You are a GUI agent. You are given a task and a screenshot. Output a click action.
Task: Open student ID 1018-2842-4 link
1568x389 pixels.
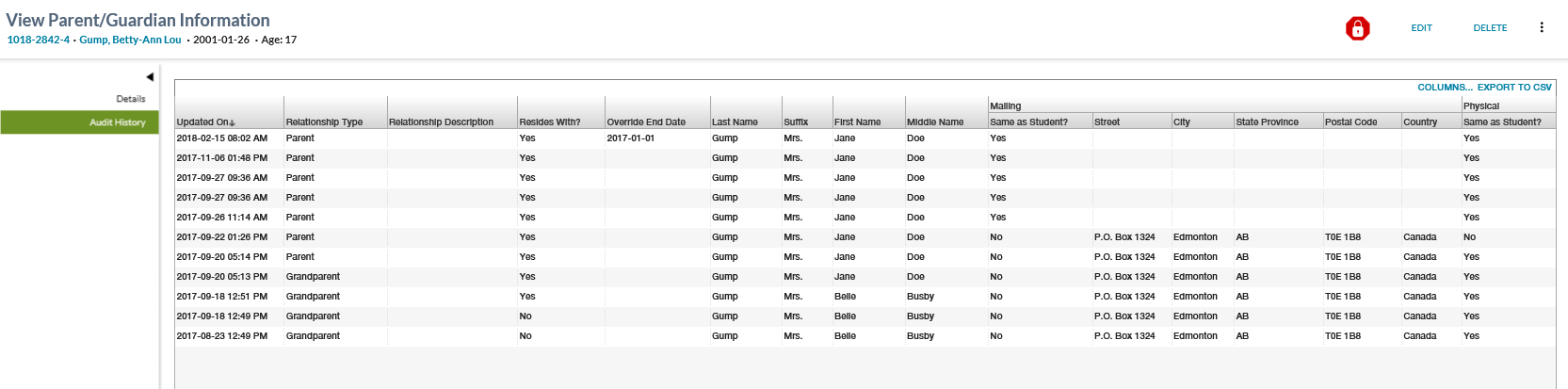click(x=39, y=40)
